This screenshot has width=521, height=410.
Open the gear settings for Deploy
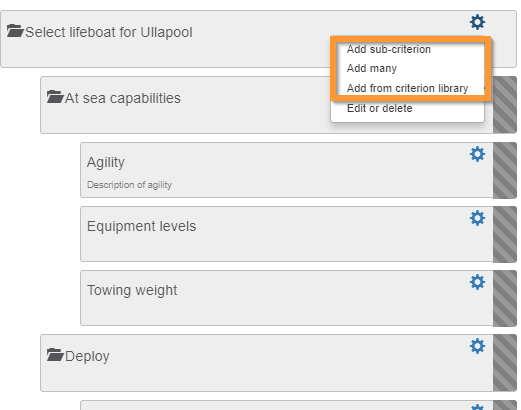[477, 346]
